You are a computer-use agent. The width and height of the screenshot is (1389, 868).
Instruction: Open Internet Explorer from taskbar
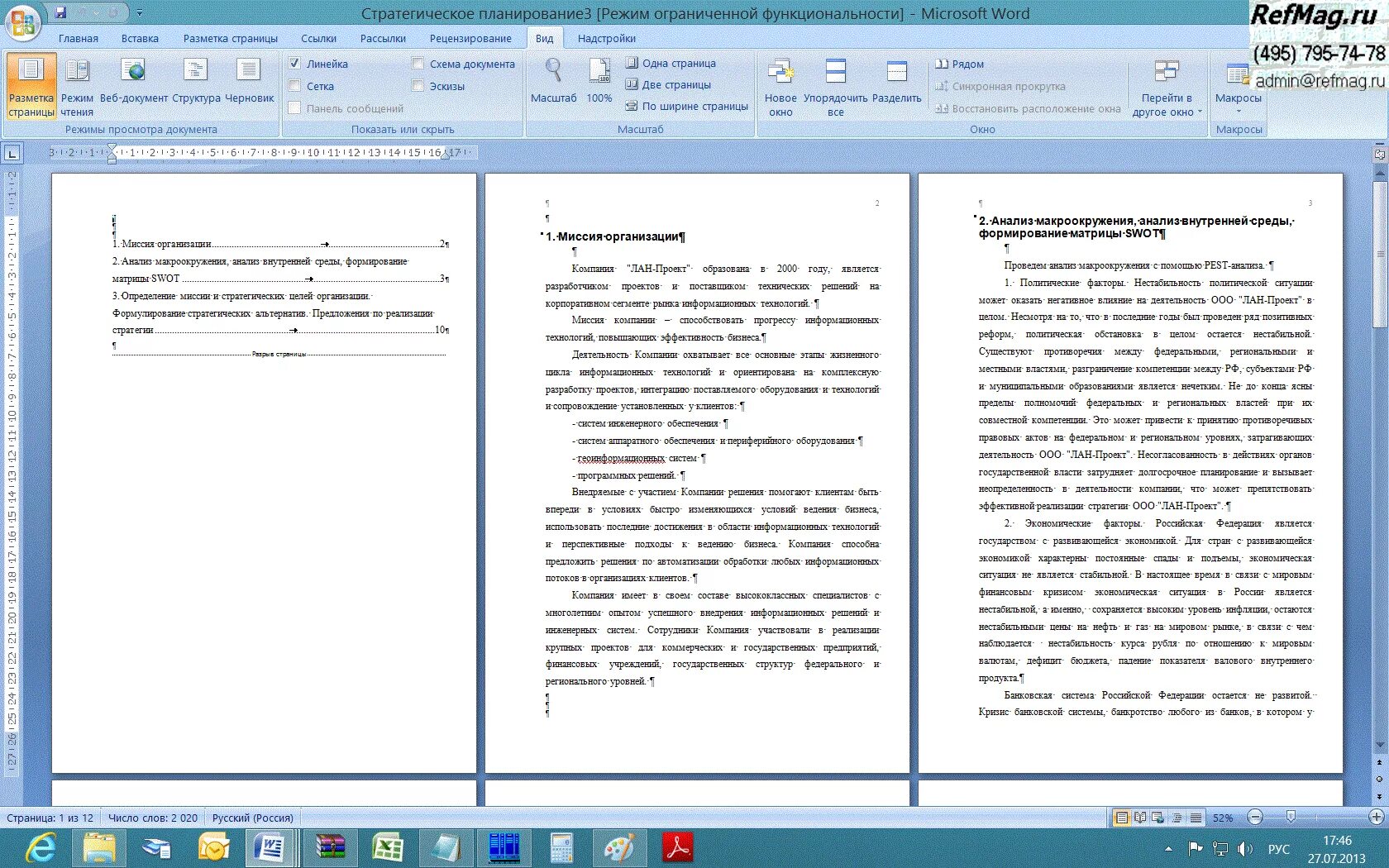(x=41, y=849)
